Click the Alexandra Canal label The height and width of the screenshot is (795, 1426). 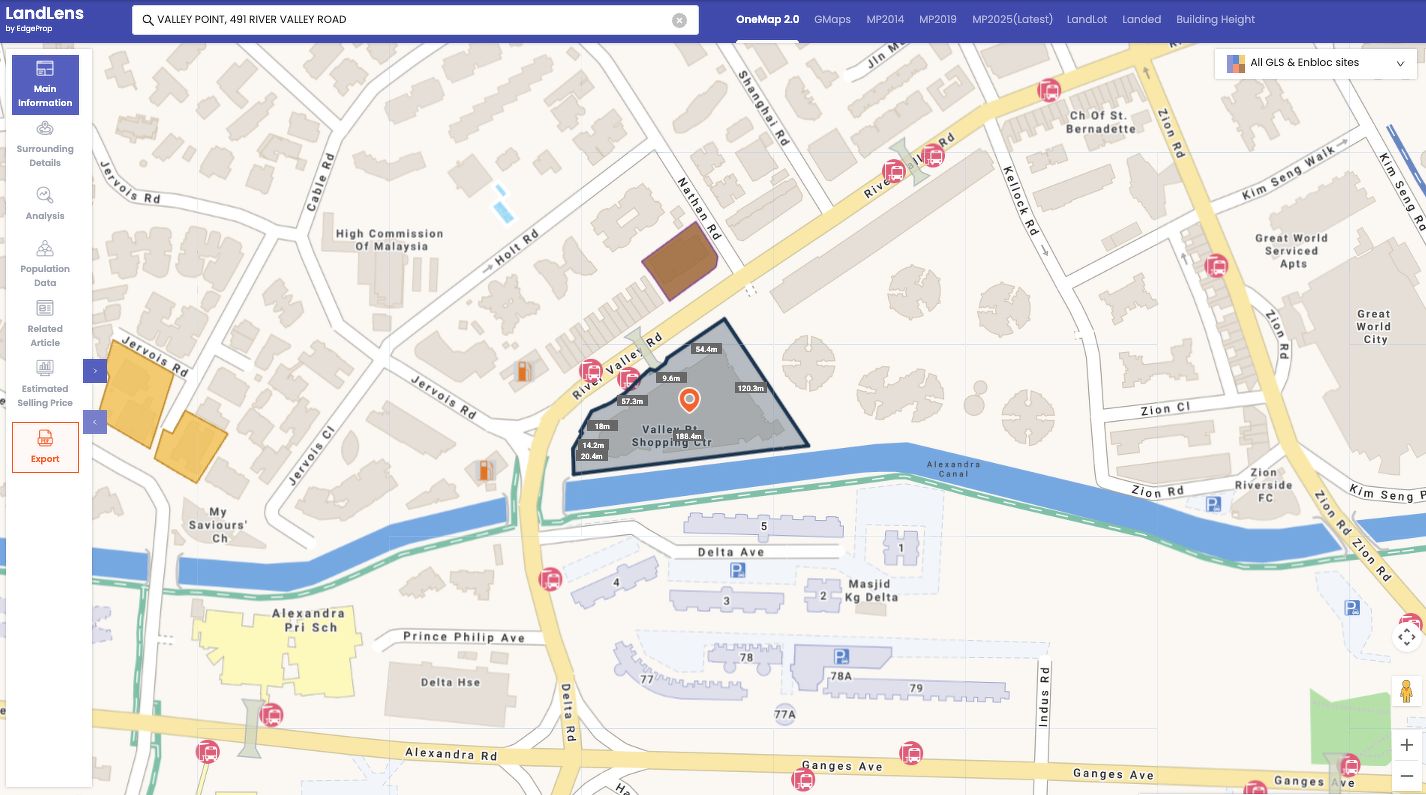point(953,468)
